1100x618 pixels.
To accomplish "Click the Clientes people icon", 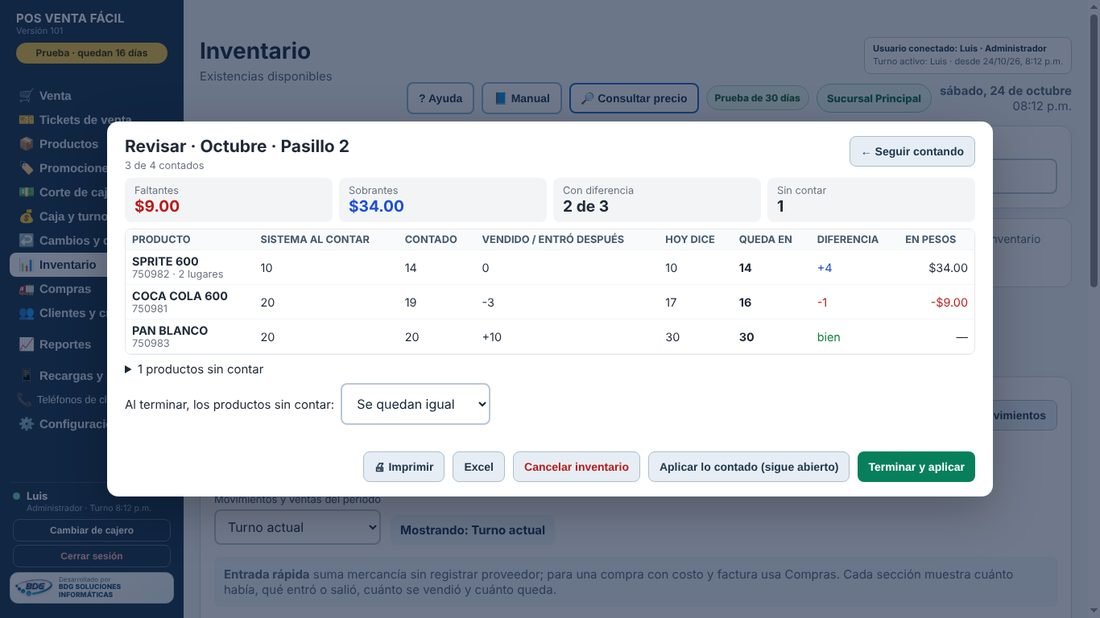I will pos(26,313).
